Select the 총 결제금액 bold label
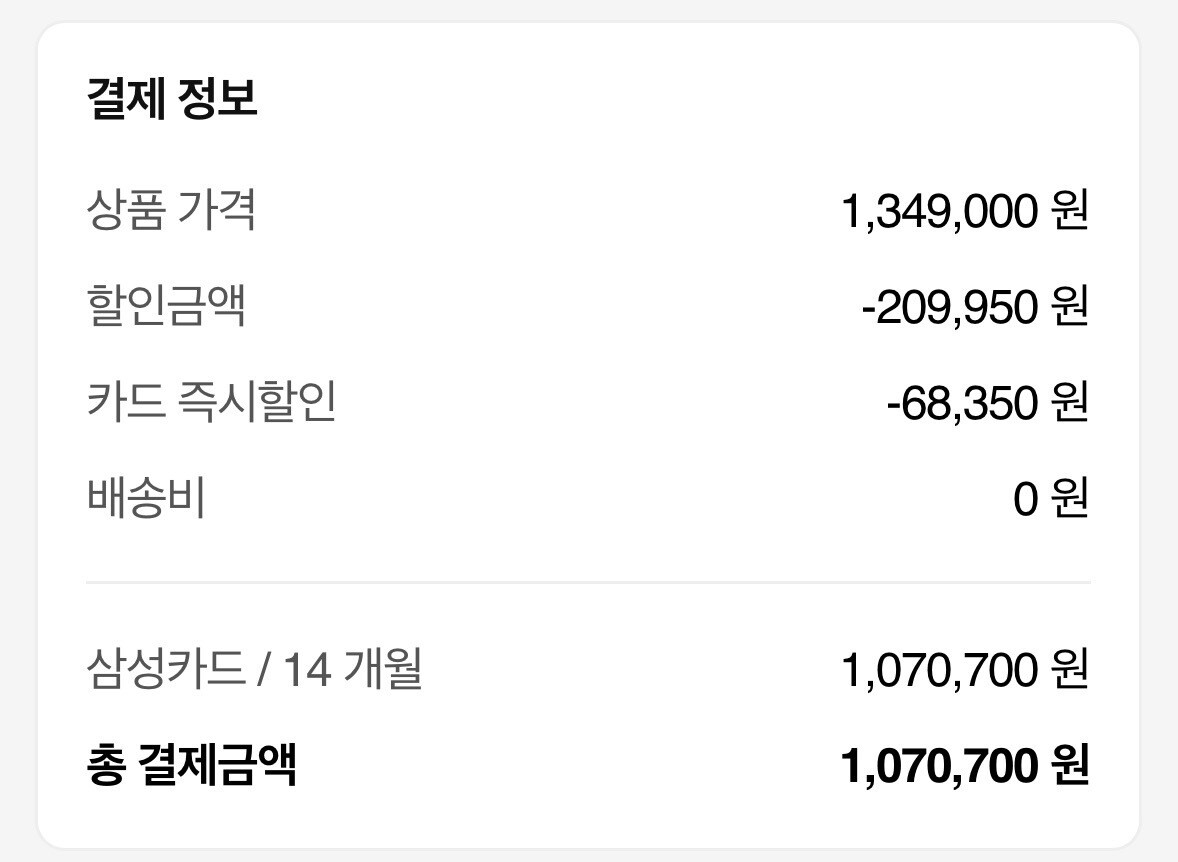The height and width of the screenshot is (862, 1178). 192,764
